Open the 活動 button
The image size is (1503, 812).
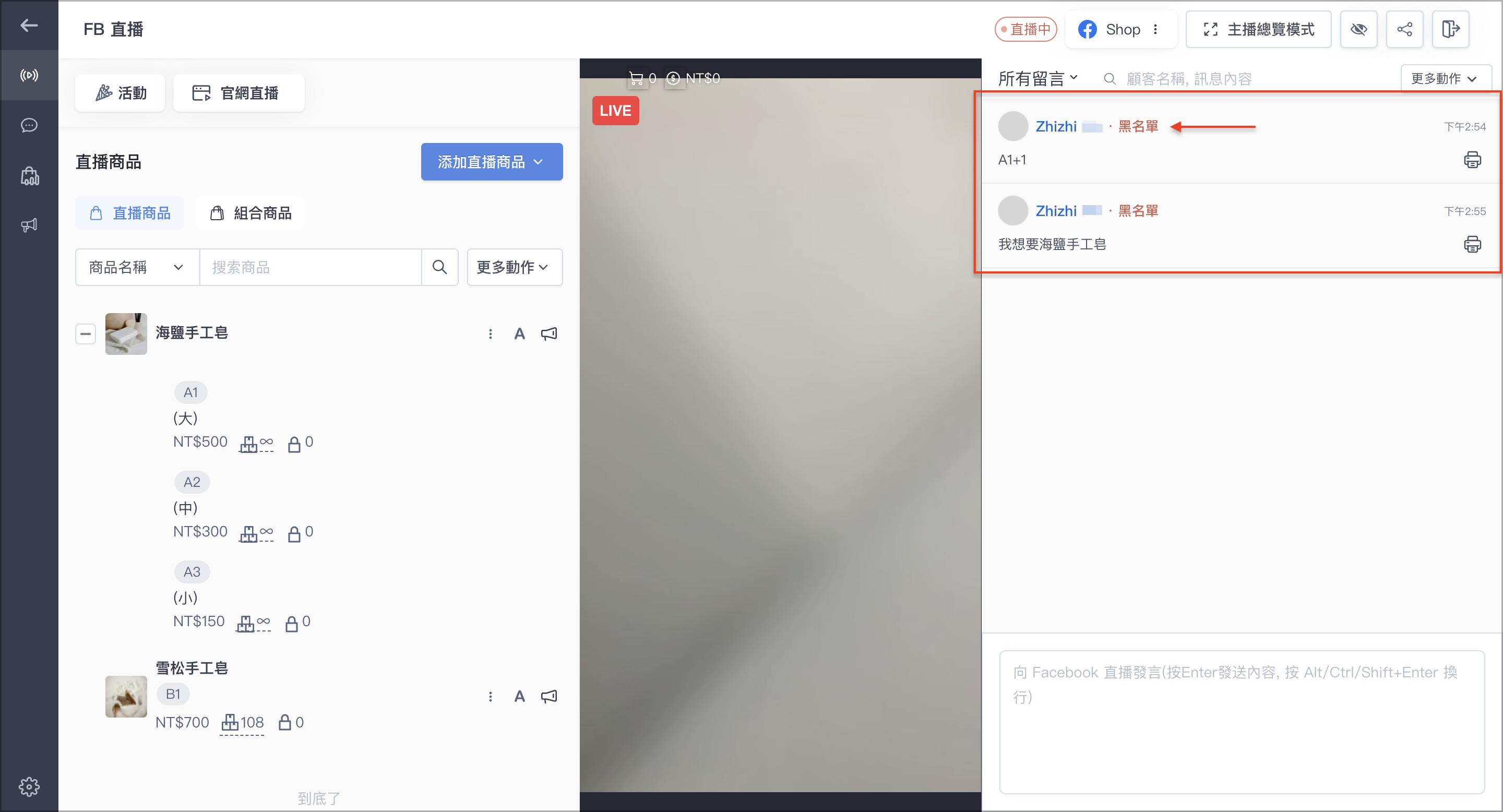pos(120,93)
